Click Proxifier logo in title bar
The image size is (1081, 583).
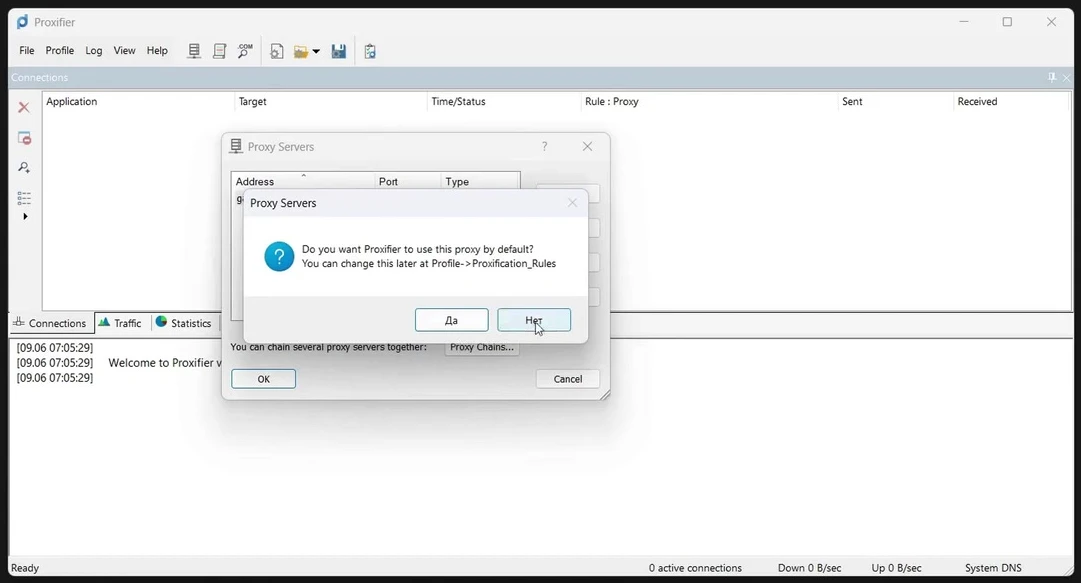click(23, 22)
